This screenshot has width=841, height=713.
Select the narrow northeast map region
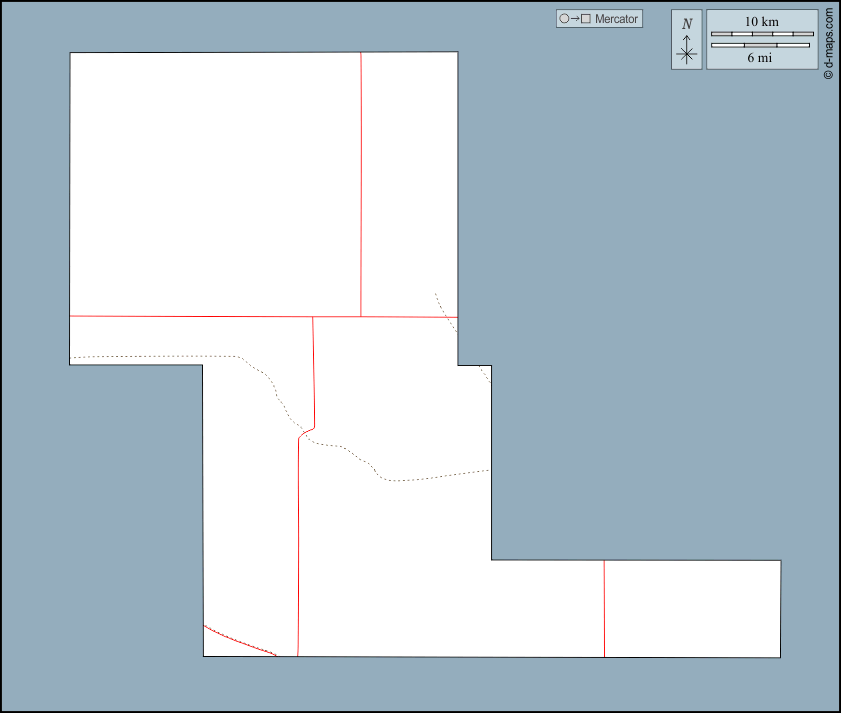pyautogui.click(x=409, y=183)
